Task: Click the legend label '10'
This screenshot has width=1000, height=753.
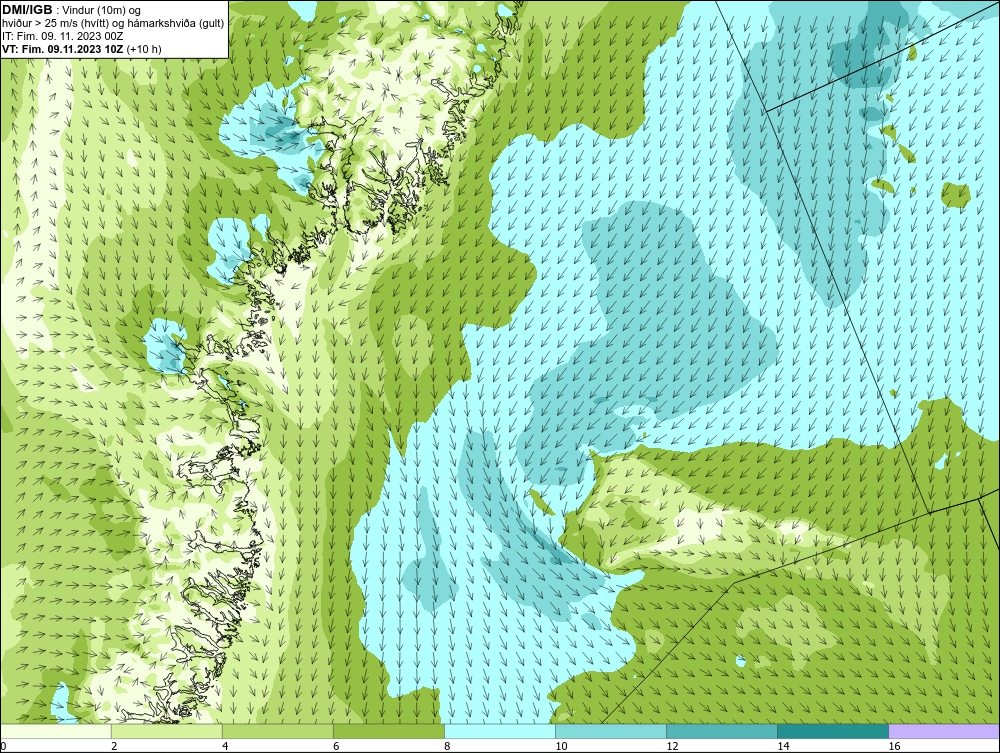Action: [x=561, y=746]
